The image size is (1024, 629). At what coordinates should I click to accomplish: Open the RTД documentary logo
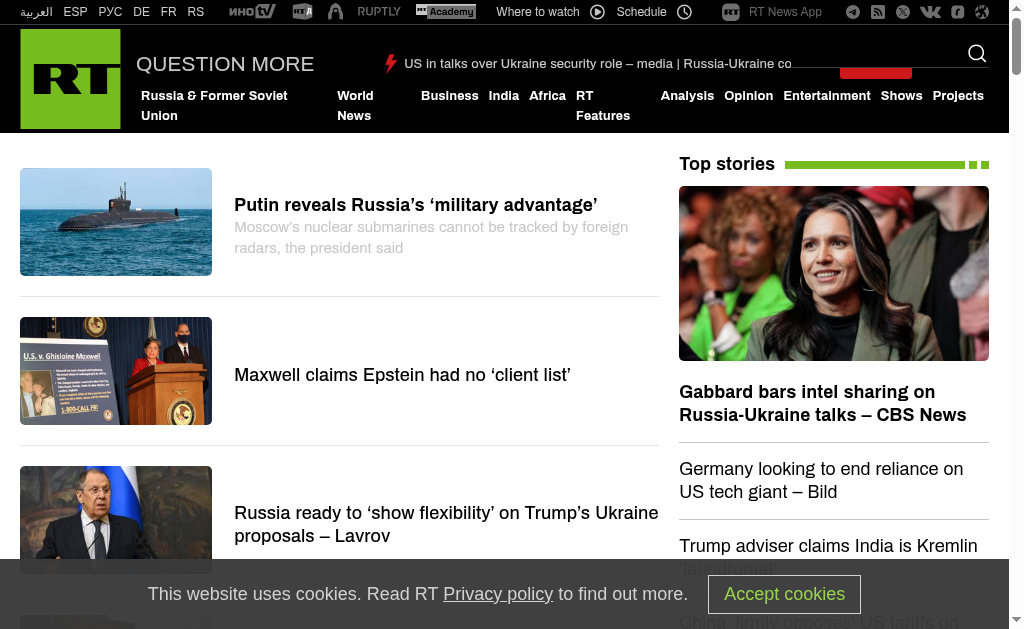pos(302,12)
